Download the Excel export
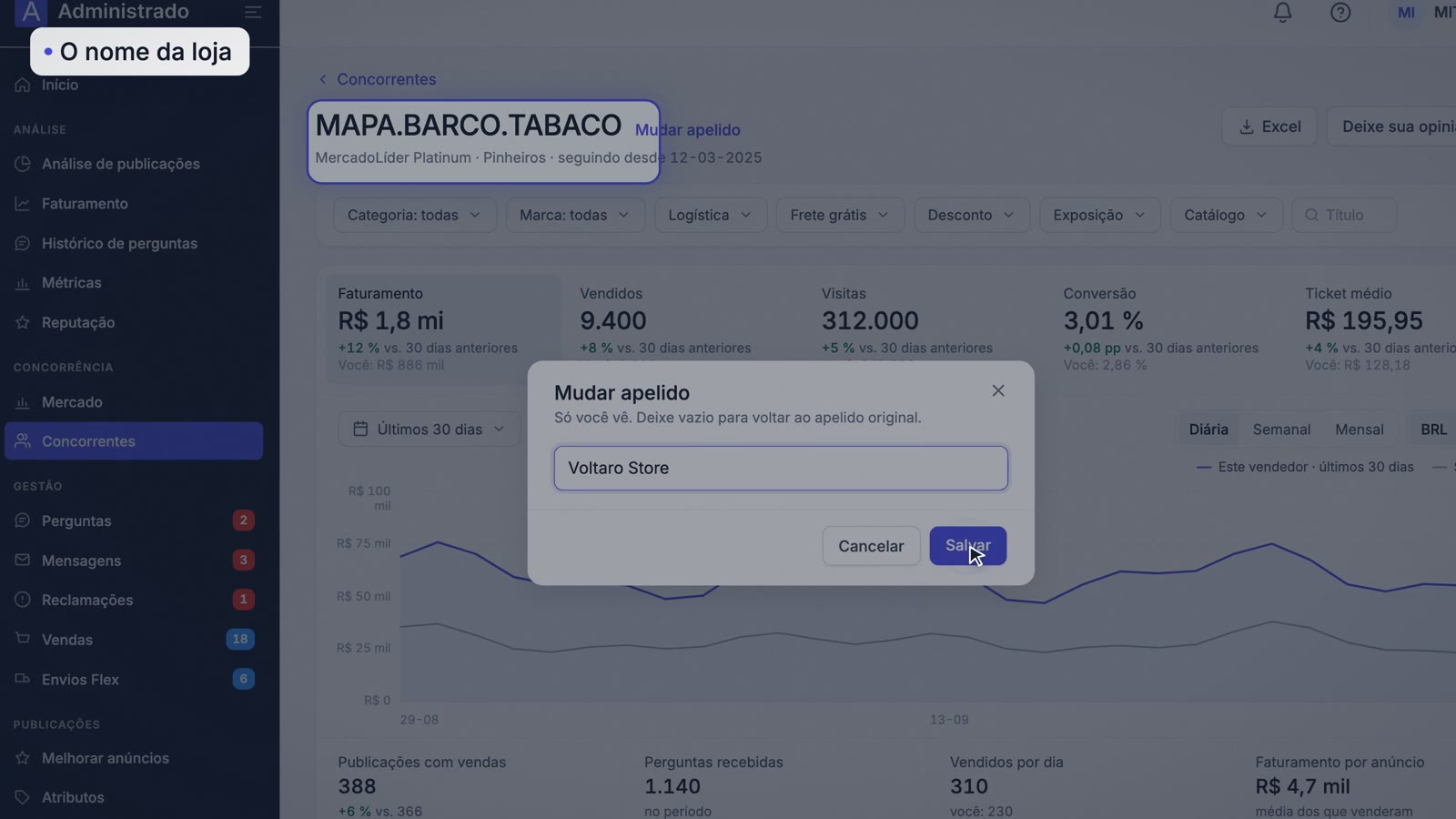The image size is (1456, 819). click(x=1269, y=126)
